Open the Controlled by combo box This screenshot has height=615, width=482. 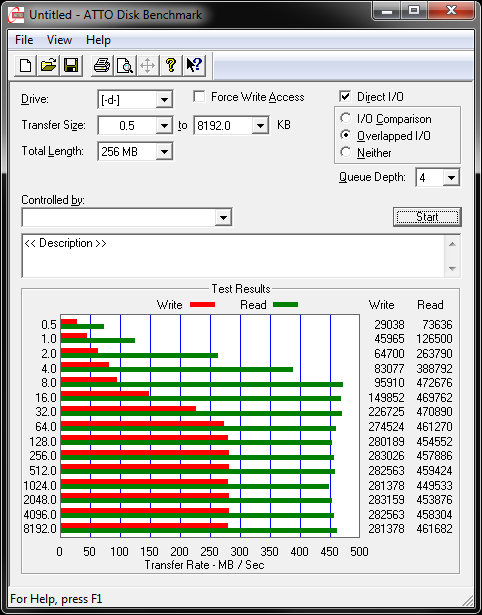(x=127, y=217)
